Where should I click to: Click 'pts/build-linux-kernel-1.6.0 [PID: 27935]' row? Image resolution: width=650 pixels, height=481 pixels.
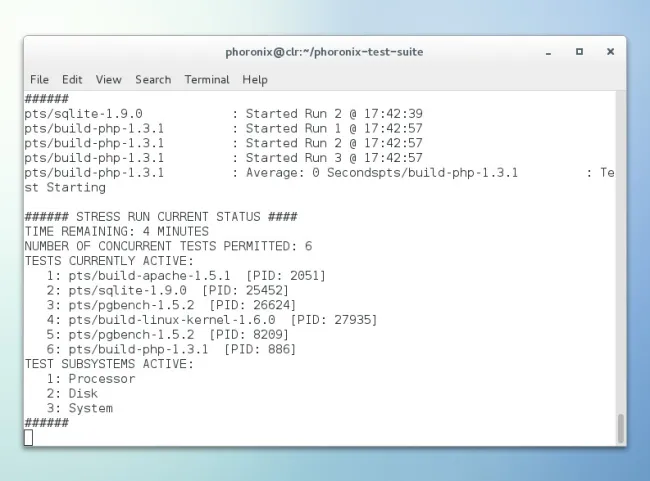click(x=212, y=320)
